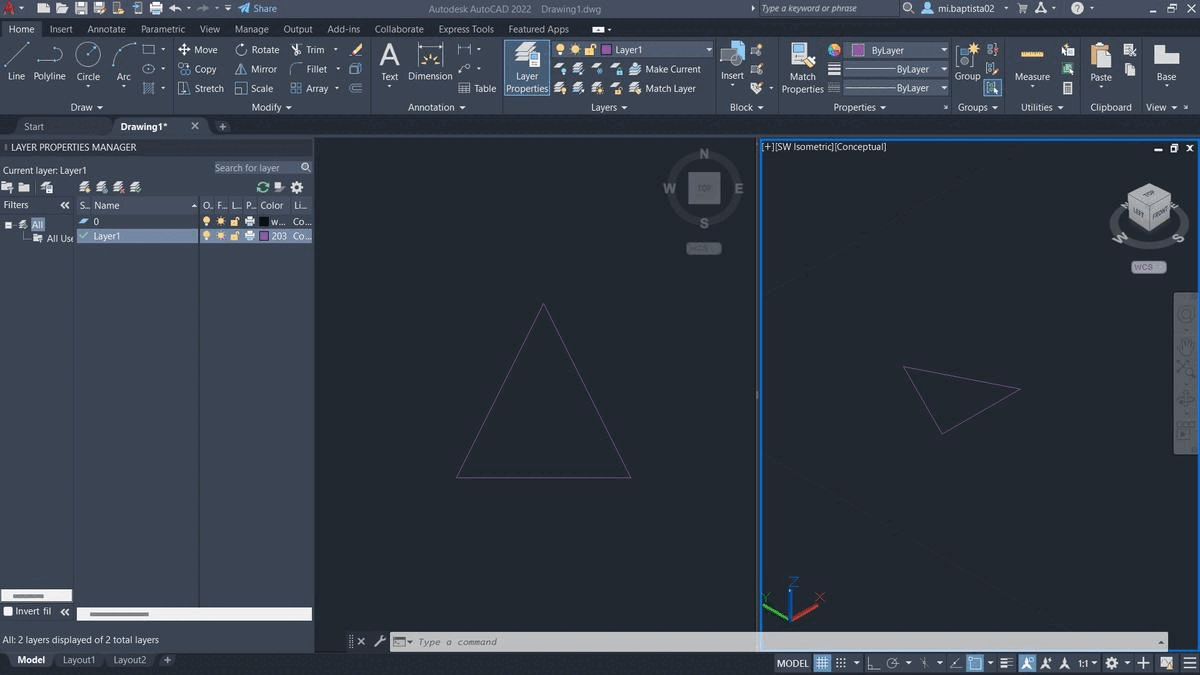Activate the Move tool
This screenshot has width=1200, height=675.
click(197, 49)
